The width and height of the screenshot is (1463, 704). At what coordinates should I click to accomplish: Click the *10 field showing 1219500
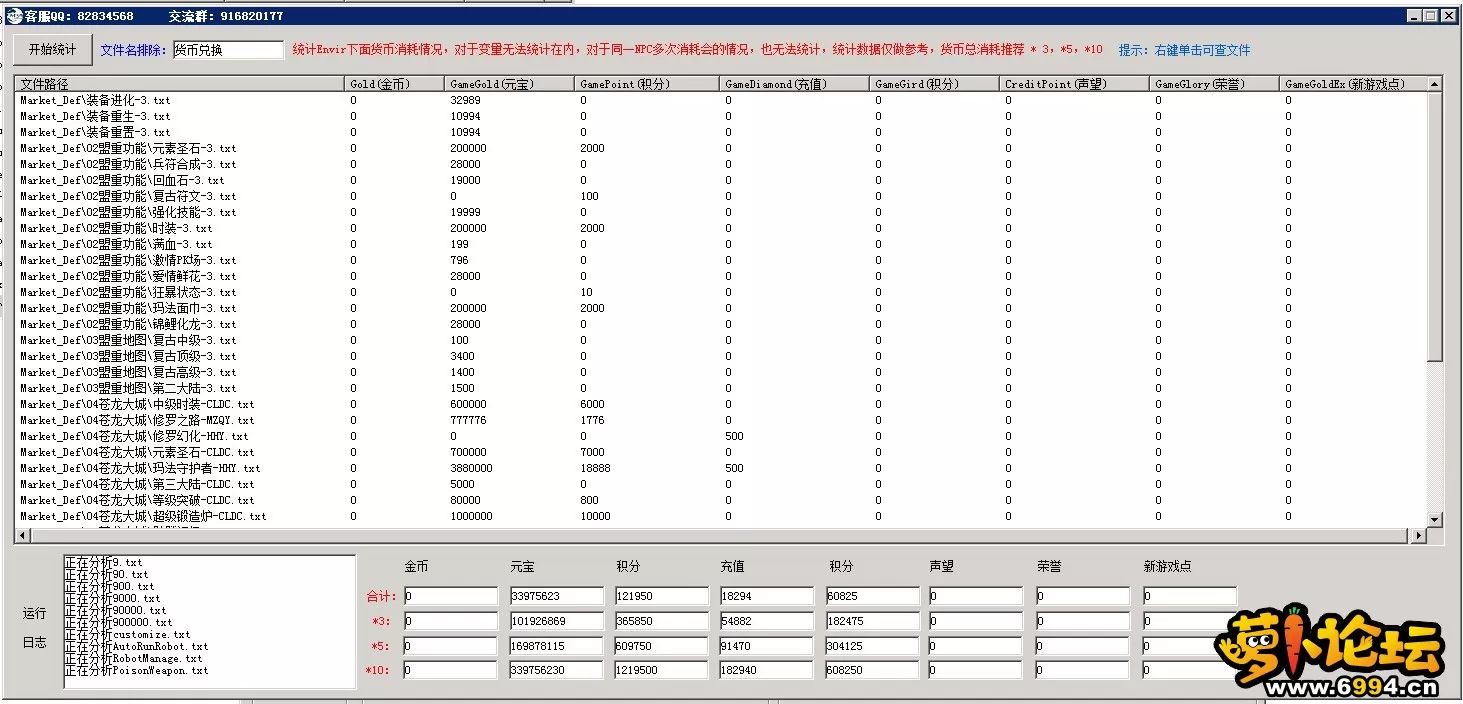click(x=663, y=670)
